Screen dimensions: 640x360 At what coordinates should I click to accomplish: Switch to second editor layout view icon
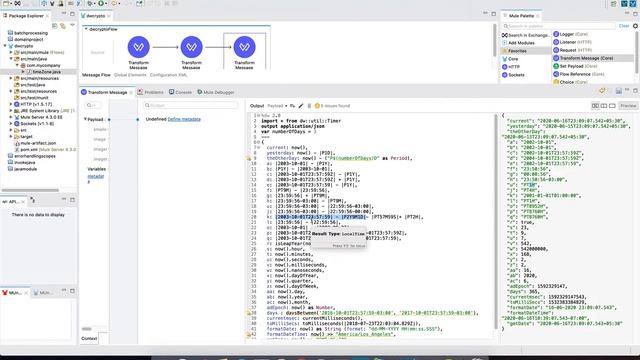pos(604,106)
